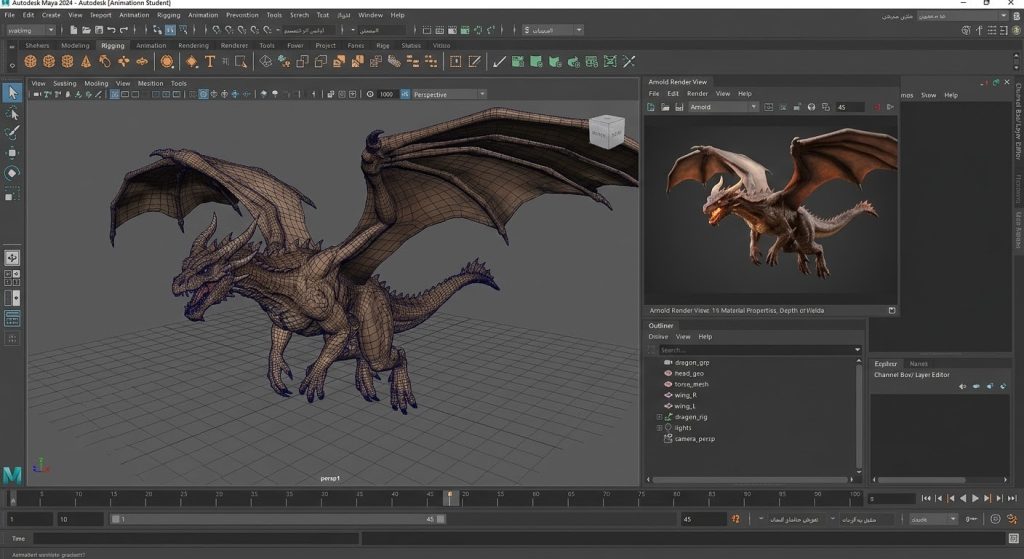Click the play render icon in Arnold Render View
Image resolution: width=1024 pixels, height=559 pixels.
[x=890, y=107]
